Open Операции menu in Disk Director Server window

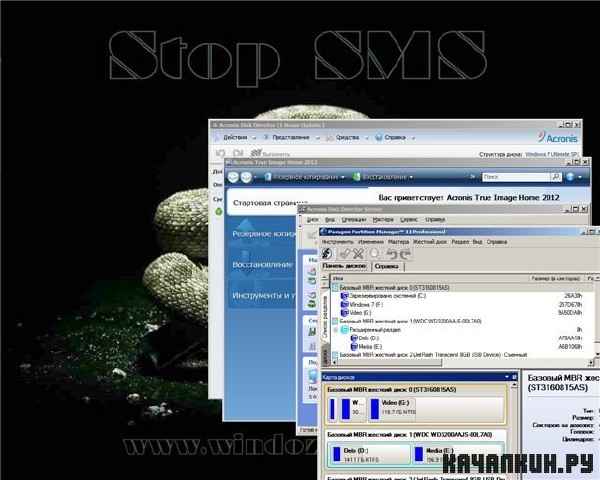coord(354,220)
